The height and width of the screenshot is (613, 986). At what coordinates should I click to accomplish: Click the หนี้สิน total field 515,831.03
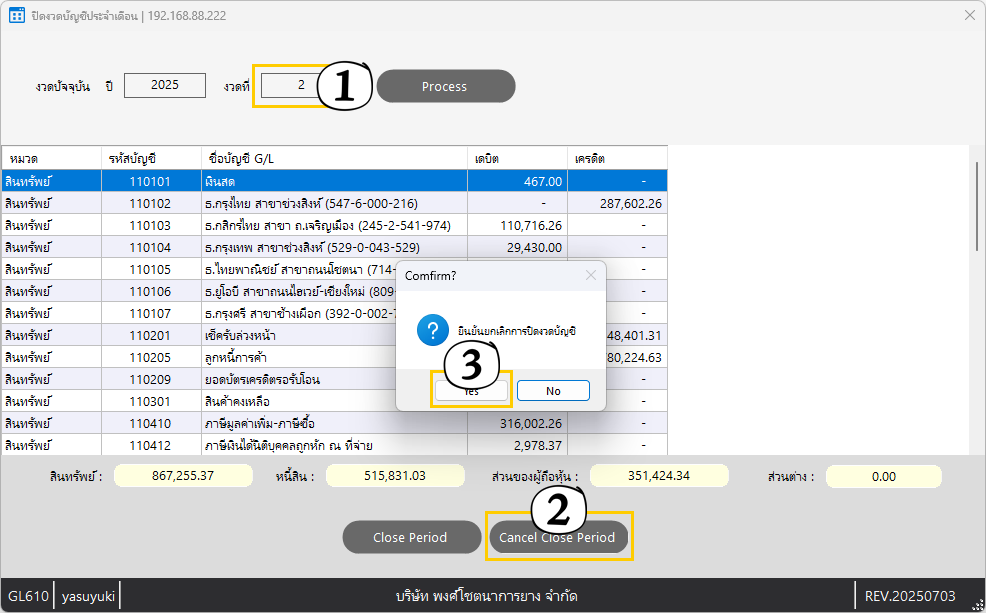tap(395, 476)
